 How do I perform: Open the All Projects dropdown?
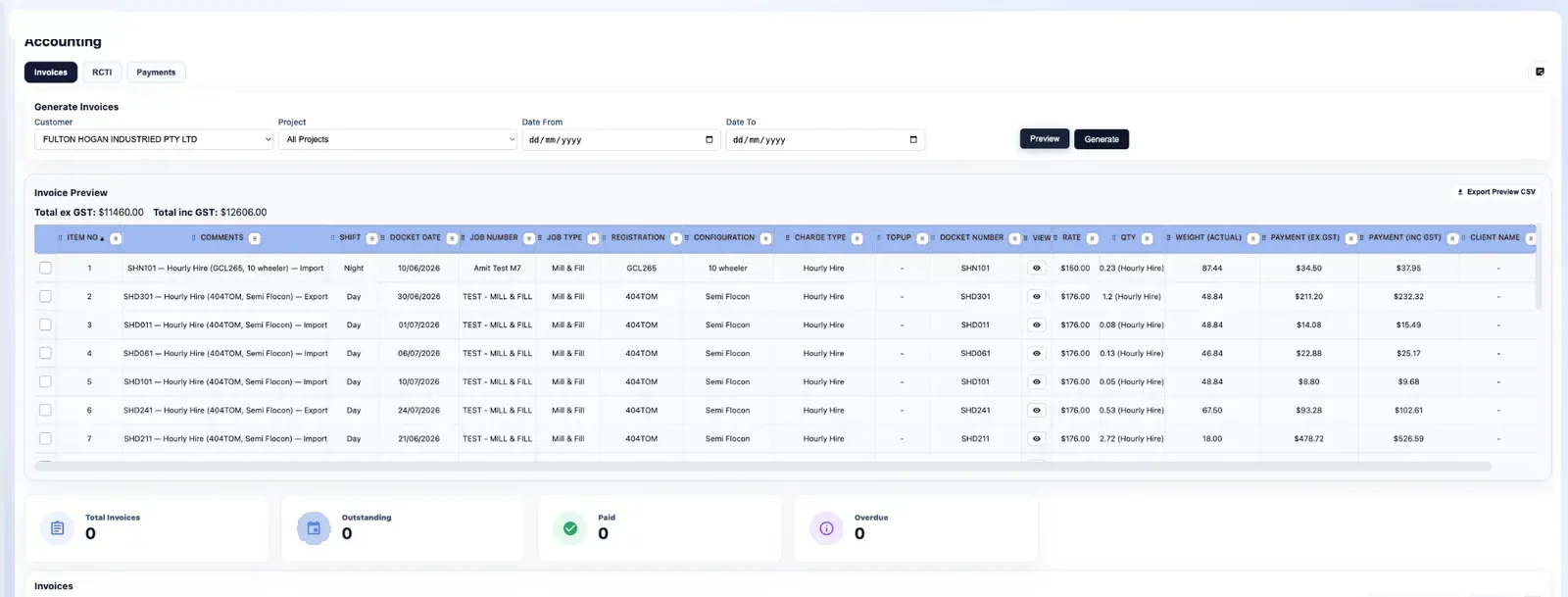coord(397,139)
